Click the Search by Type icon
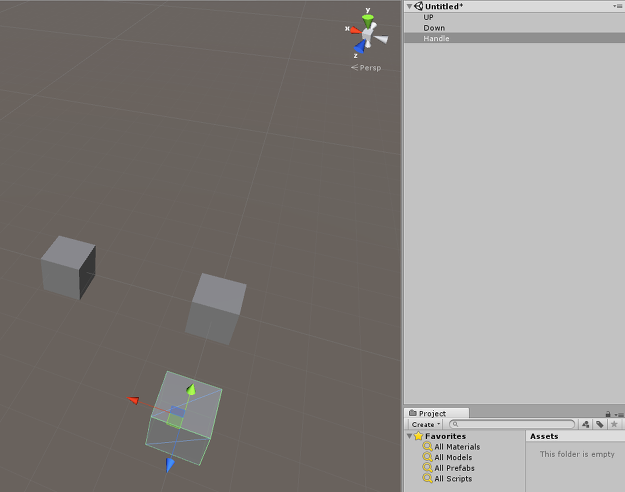Screen dimensions: 625x492 [585, 424]
